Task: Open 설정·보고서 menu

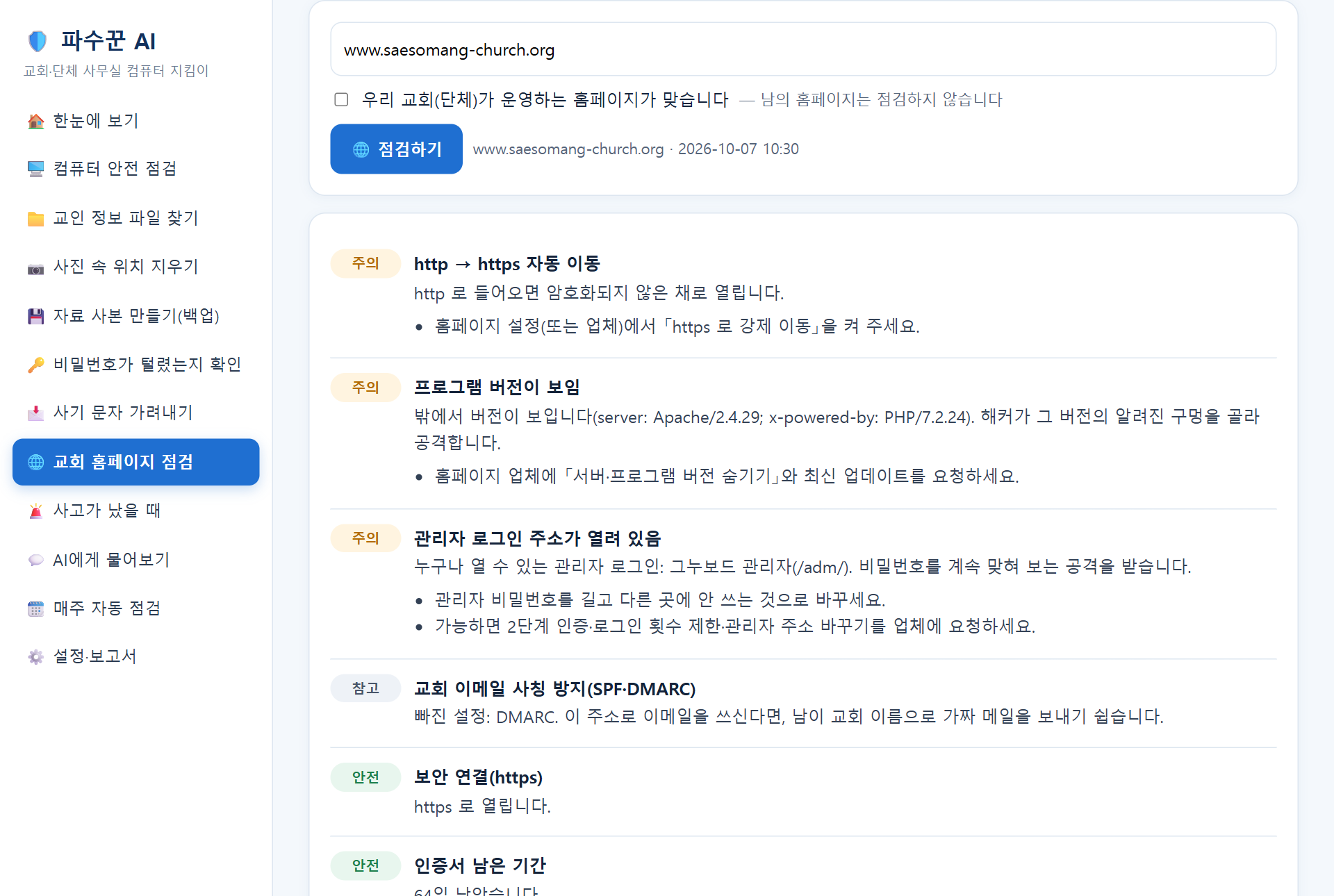Action: click(x=136, y=656)
